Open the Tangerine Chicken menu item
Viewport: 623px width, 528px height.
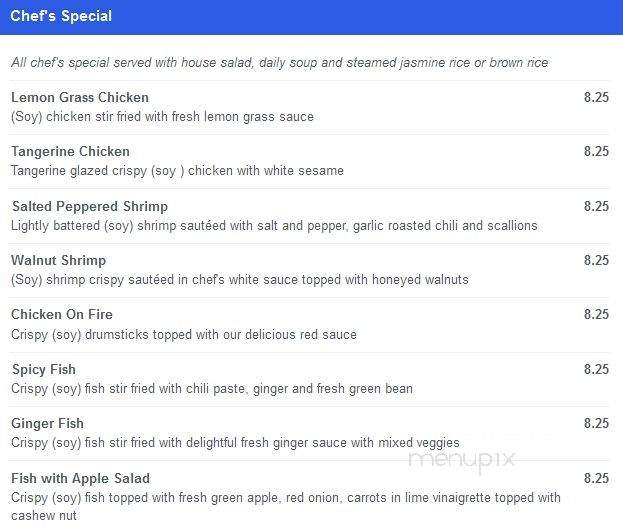pos(70,151)
